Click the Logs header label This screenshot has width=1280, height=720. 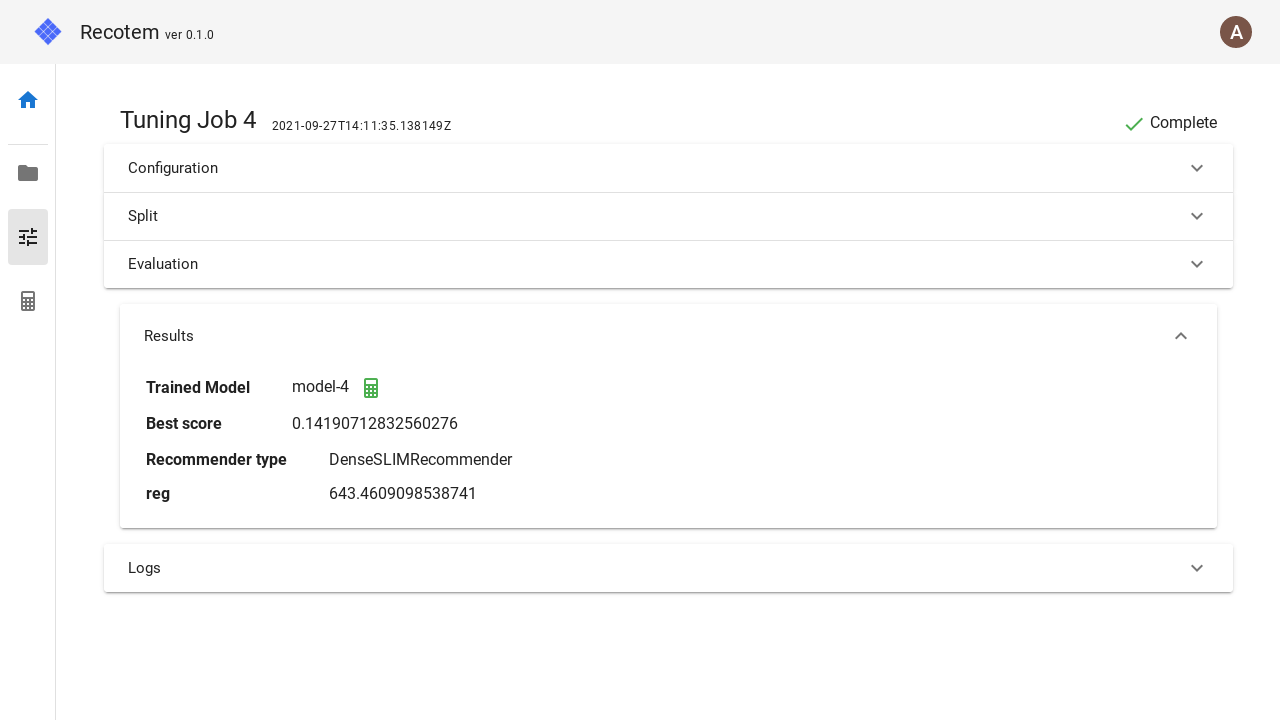pyautogui.click(x=144, y=568)
